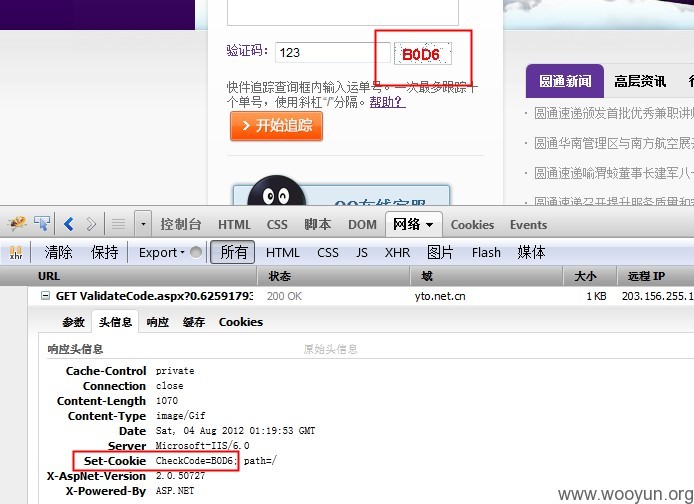
Task: Select the 203.156.255 remote IP cell
Action: pos(657,296)
